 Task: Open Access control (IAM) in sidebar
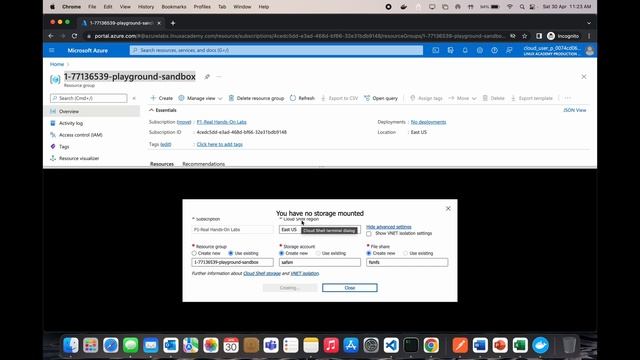pyautogui.click(x=80, y=135)
